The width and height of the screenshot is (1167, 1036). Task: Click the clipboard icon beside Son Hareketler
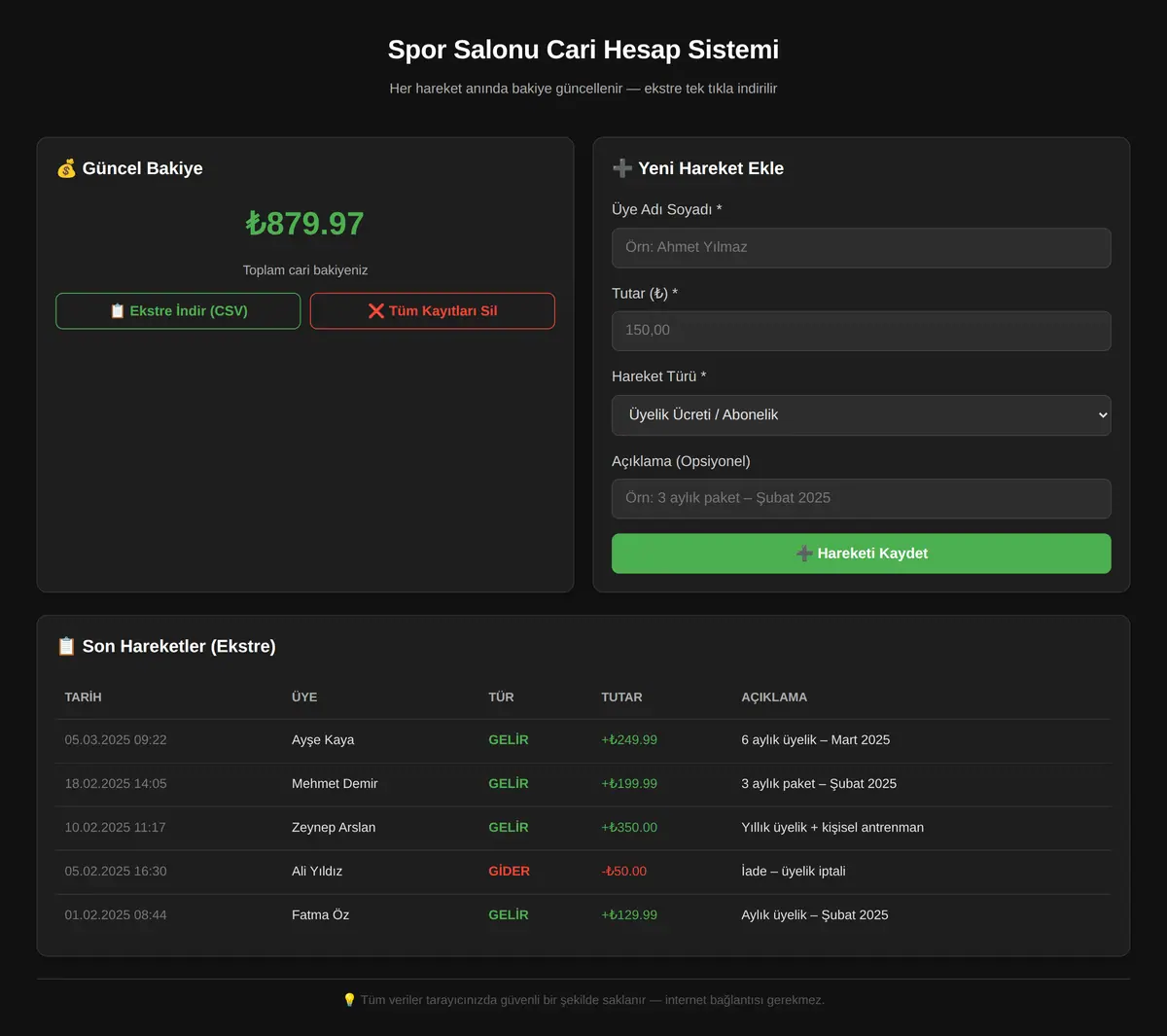66,646
